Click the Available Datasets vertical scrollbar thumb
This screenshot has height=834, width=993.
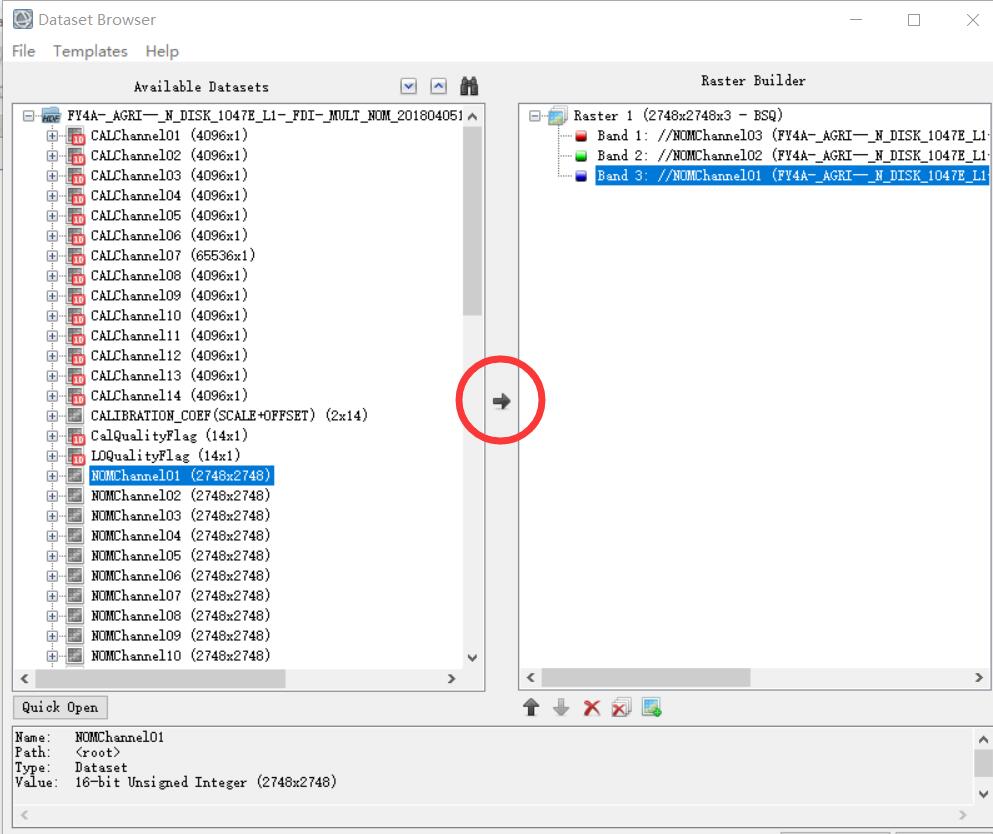pos(472,220)
